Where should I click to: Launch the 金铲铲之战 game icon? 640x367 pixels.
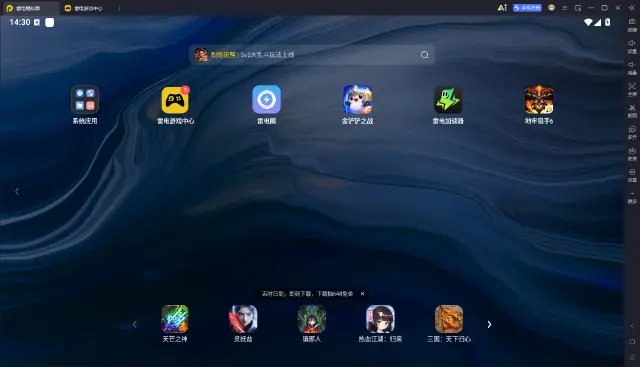(358, 100)
